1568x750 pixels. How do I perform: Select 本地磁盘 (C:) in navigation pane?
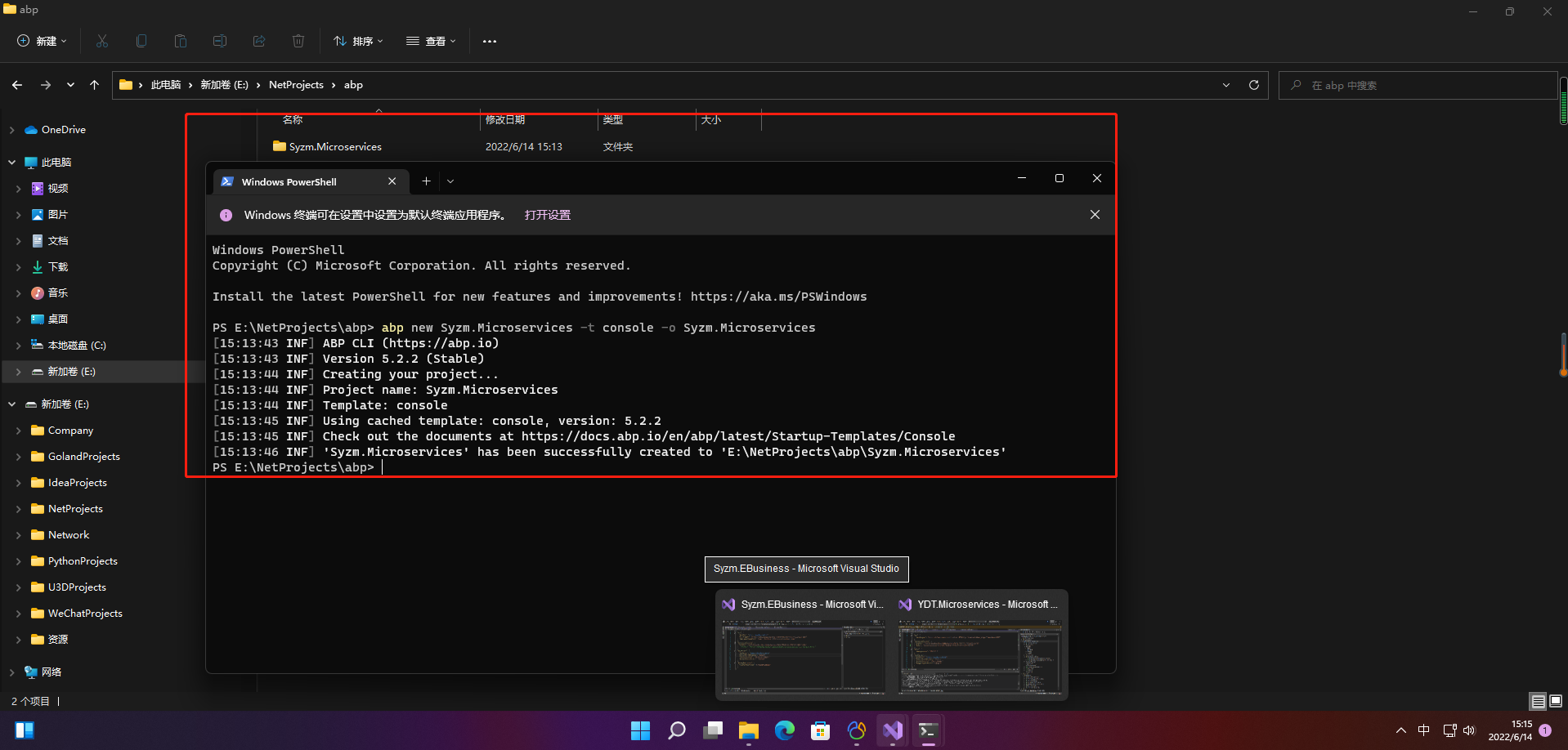tap(77, 346)
